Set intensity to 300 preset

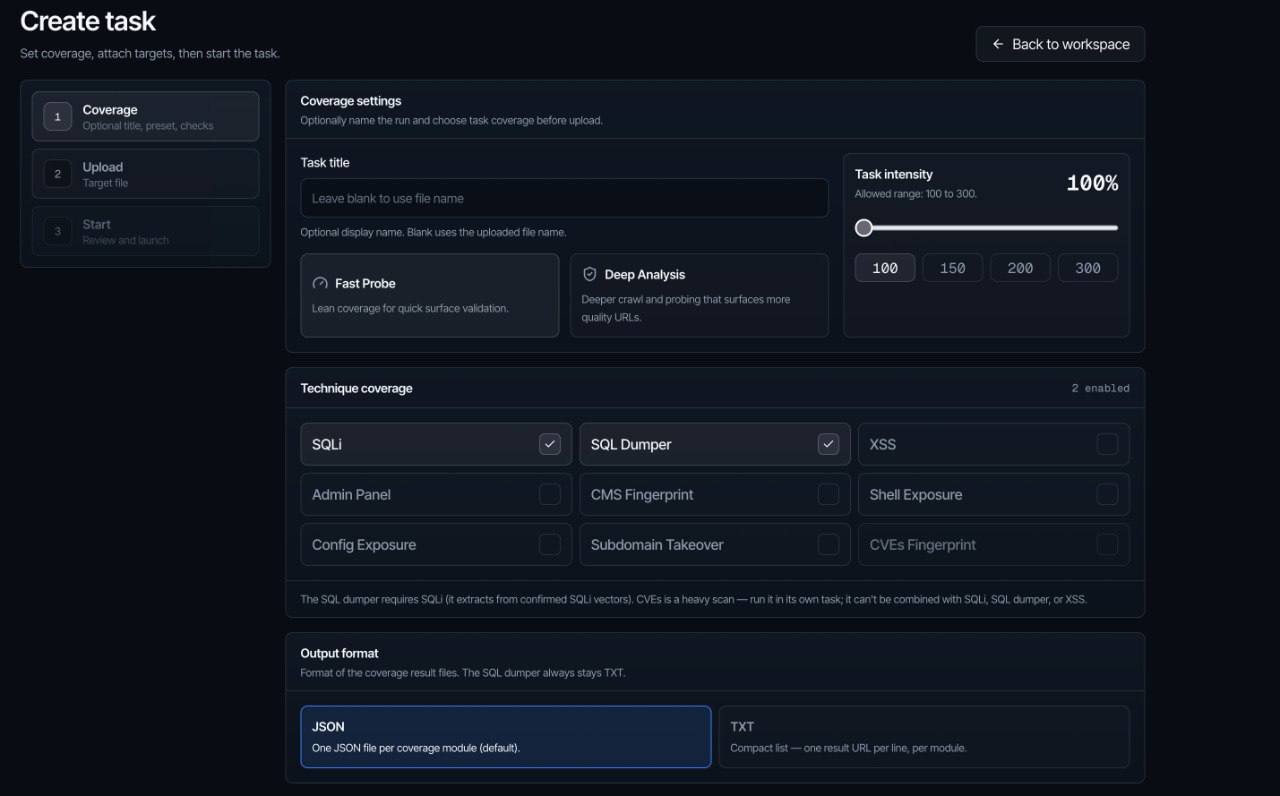tap(1088, 268)
